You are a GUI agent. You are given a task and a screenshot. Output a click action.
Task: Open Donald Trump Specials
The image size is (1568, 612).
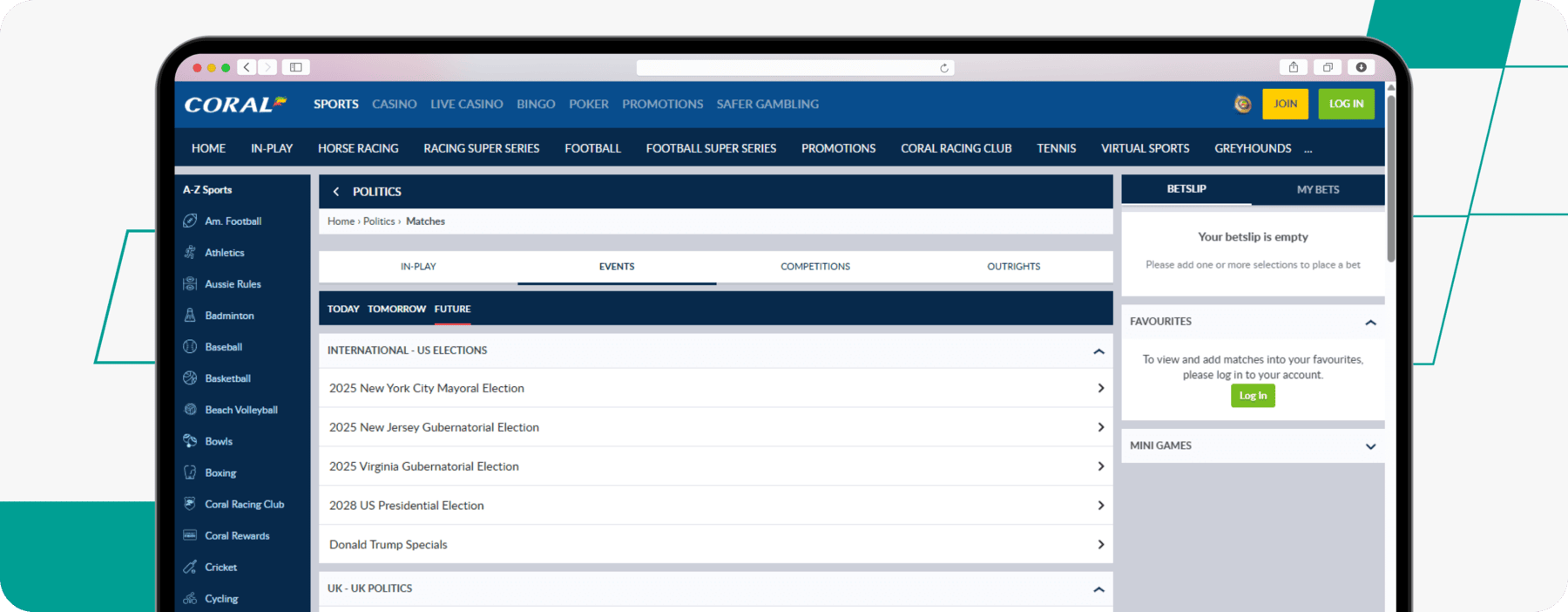[716, 544]
